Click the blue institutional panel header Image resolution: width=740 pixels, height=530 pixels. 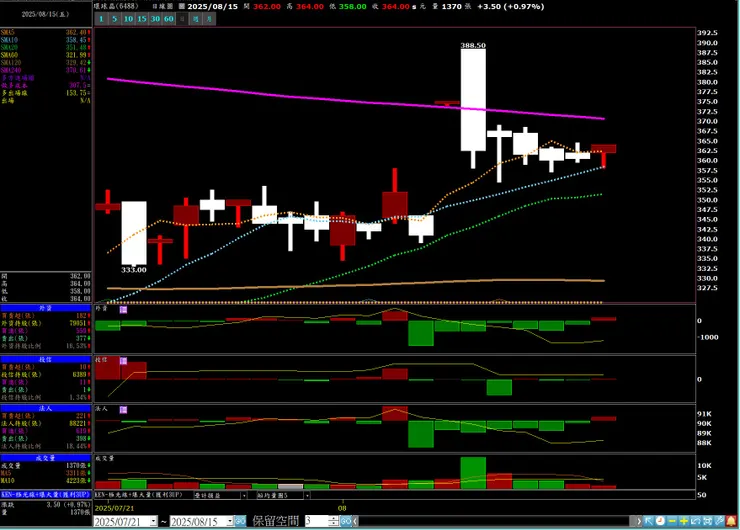pos(46,408)
